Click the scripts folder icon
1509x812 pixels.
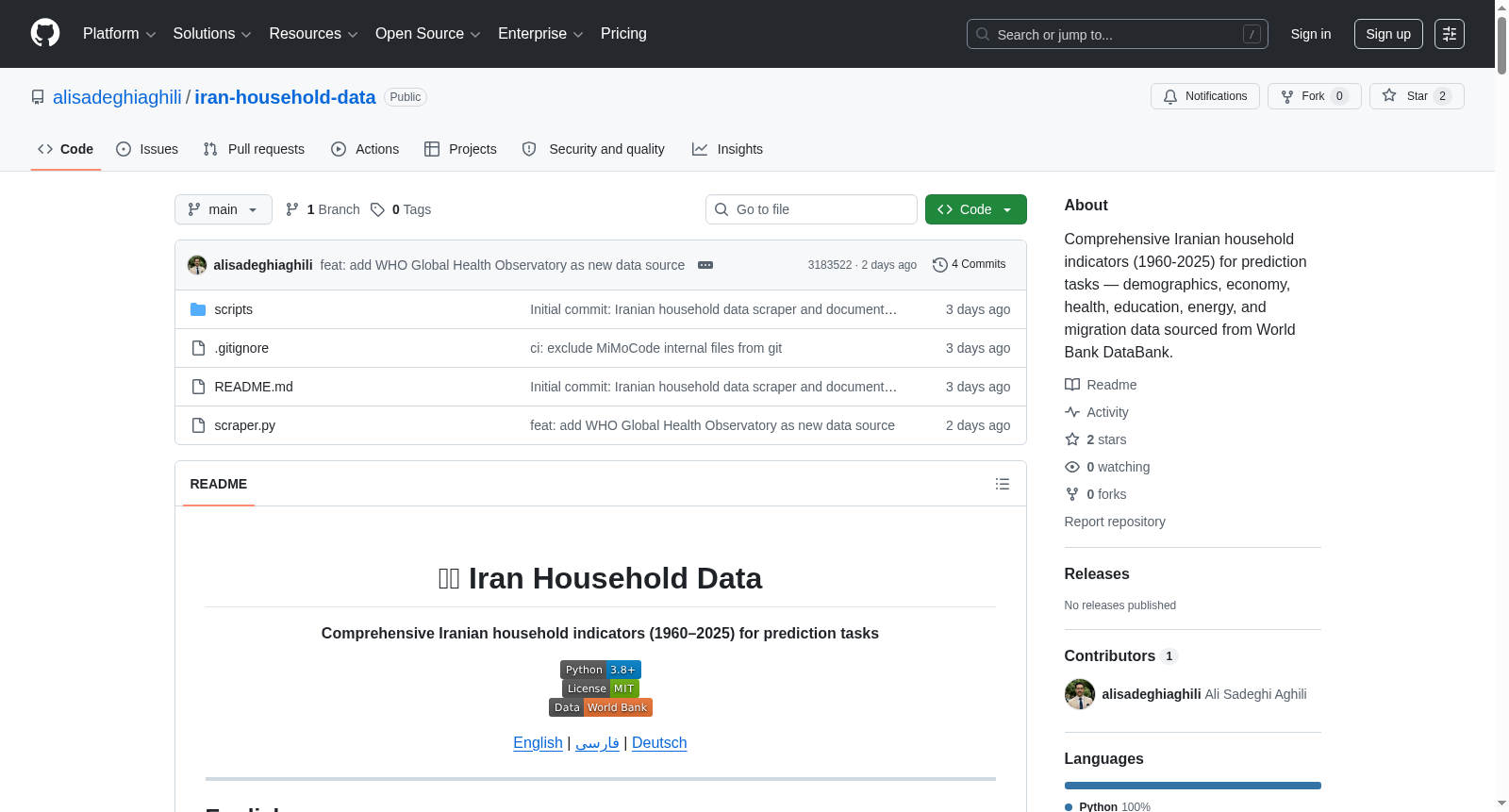tap(198, 309)
